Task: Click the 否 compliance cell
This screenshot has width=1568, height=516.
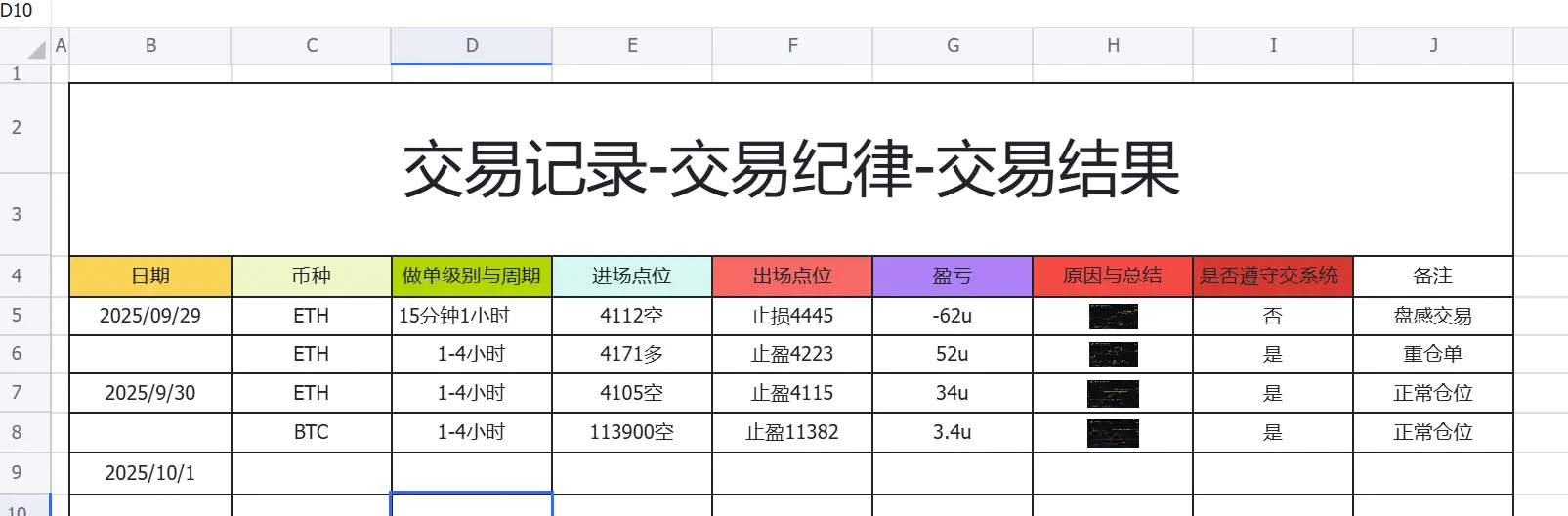Action: point(1273,316)
